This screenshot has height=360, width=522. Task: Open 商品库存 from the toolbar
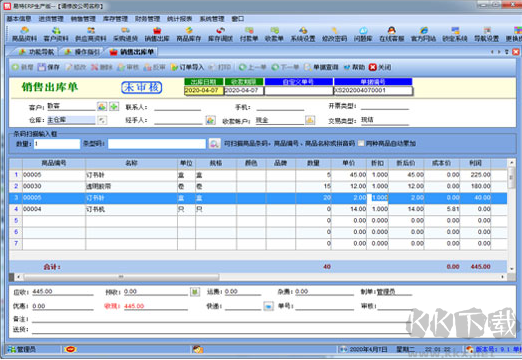coord(189,34)
